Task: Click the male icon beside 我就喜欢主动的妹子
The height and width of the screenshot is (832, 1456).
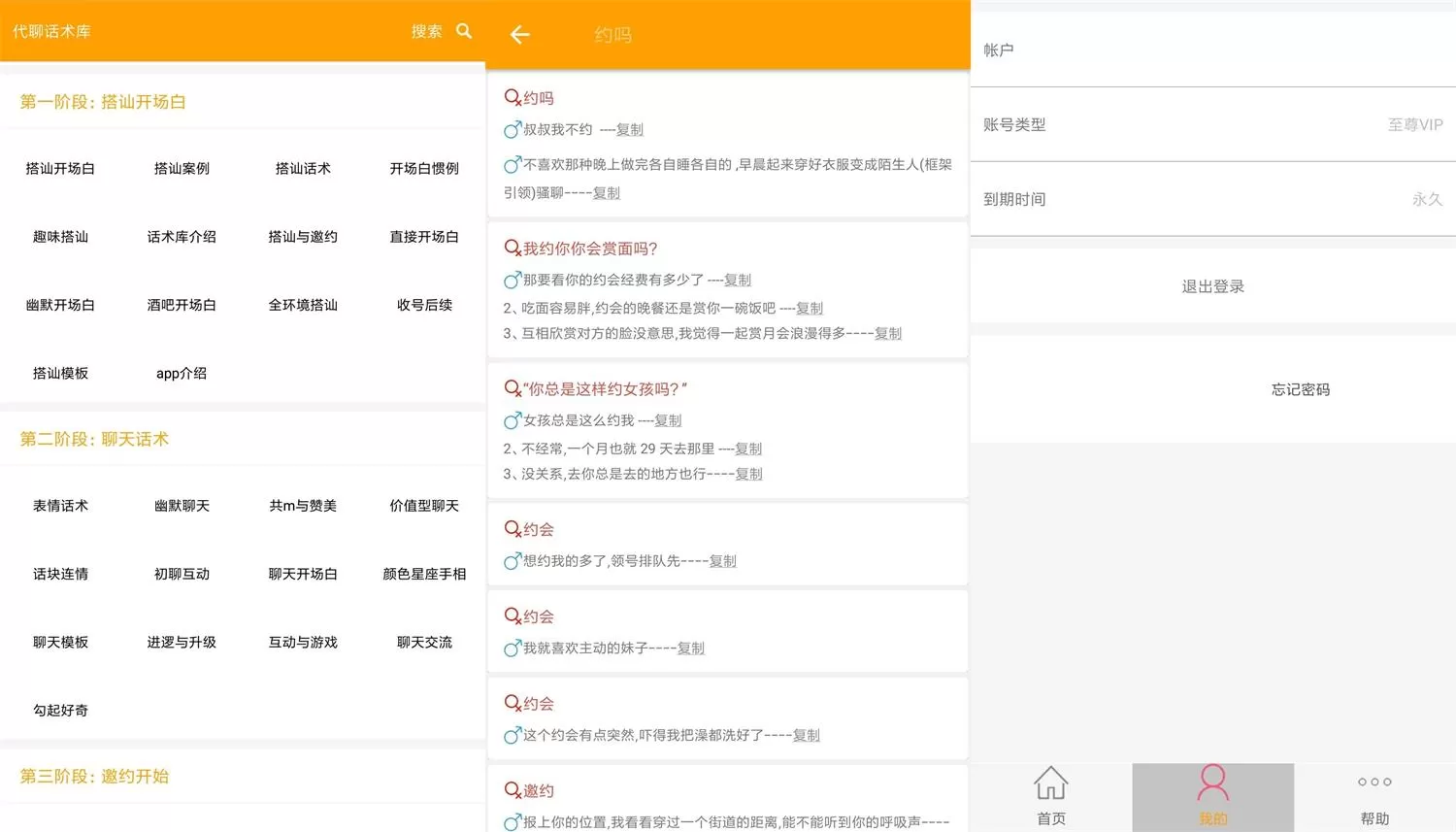Action: point(512,649)
